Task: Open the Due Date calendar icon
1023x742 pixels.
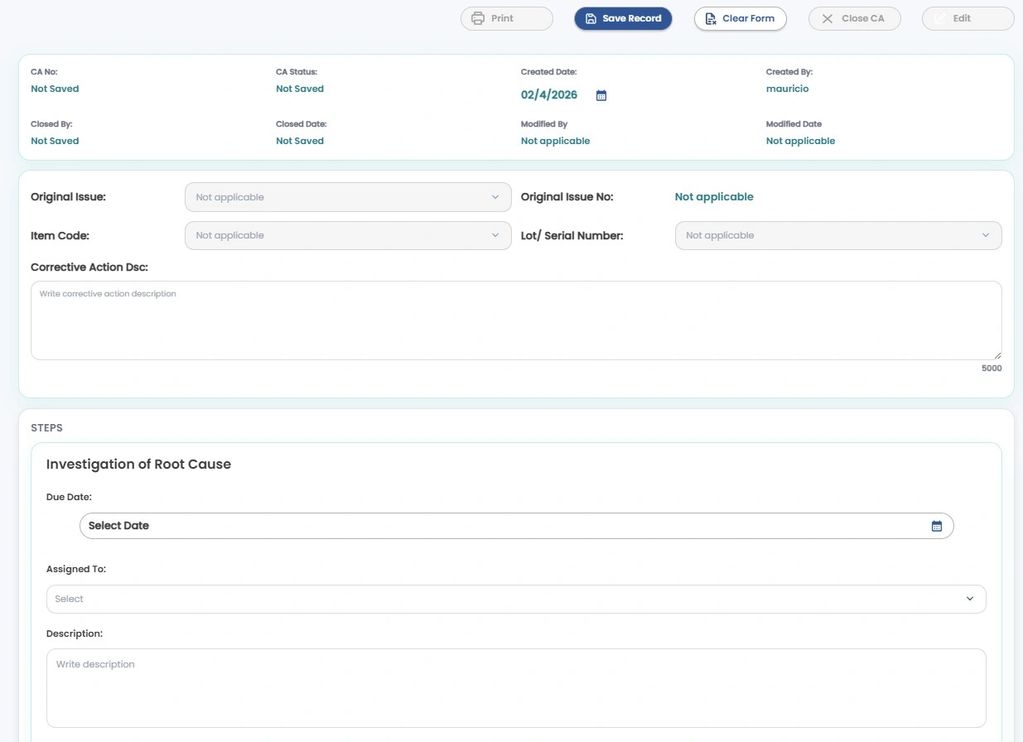Action: [936, 526]
